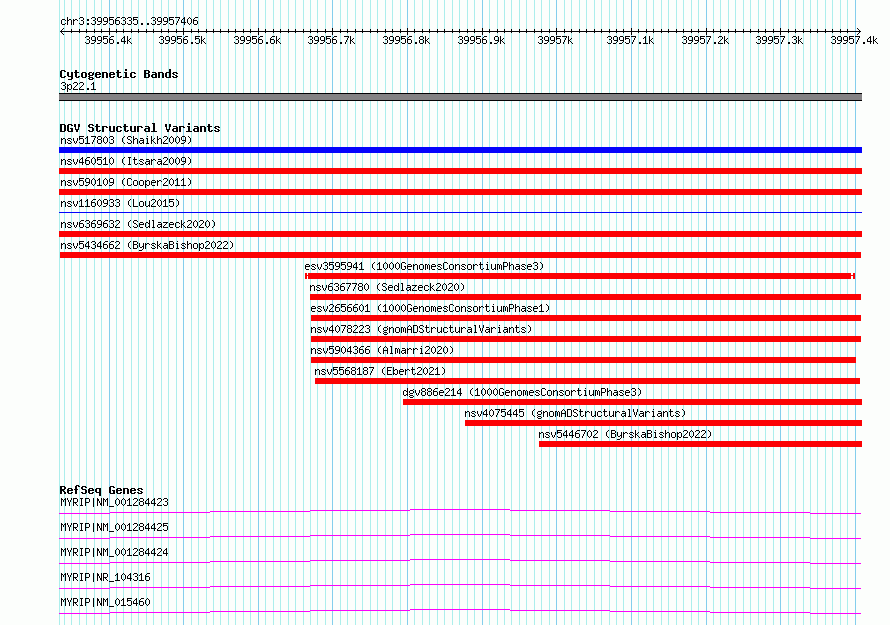The height and width of the screenshot is (625, 890).
Task: Select the red nsv590109 variant bar
Action: [x=460, y=192]
